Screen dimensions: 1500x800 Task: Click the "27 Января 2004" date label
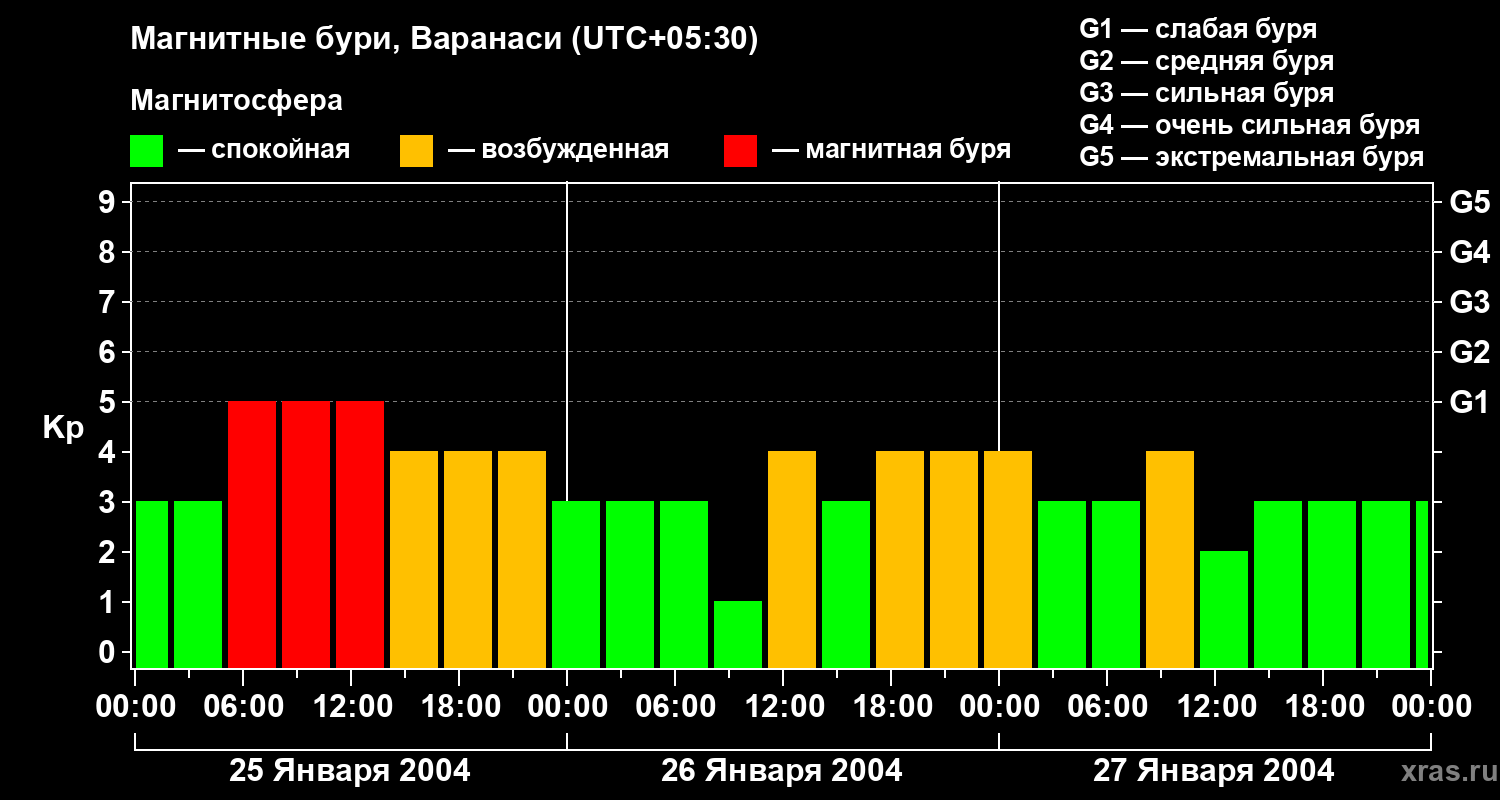coord(1214,771)
